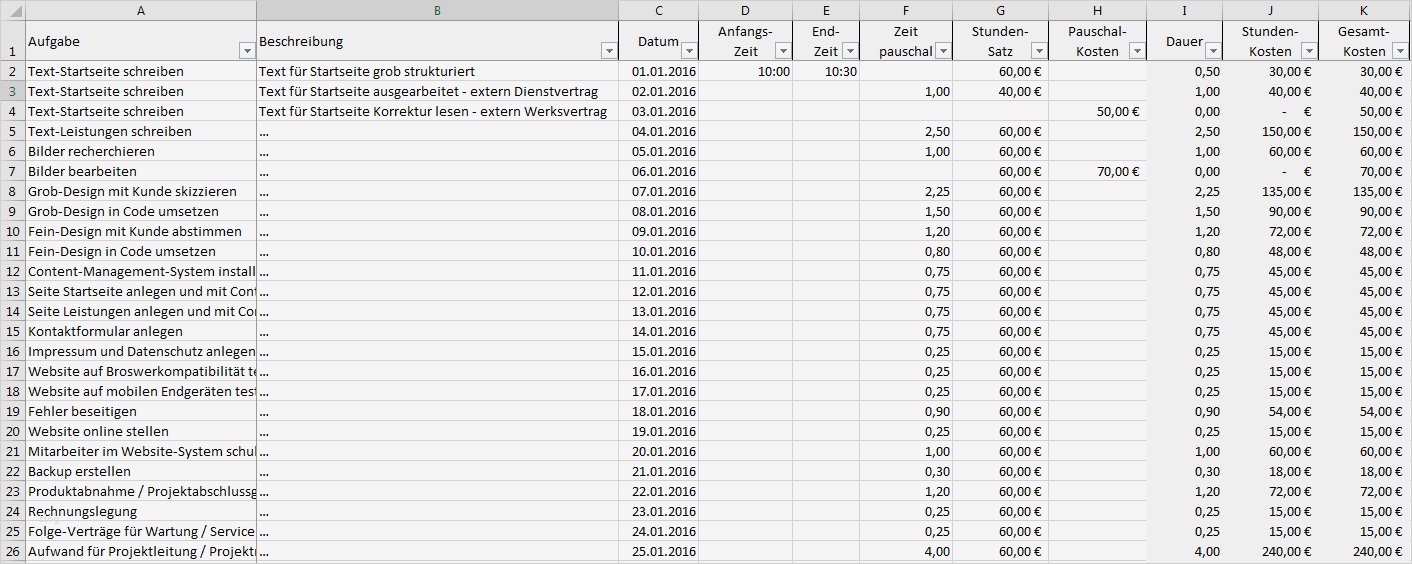Click the 'Aufgabe' header cell

click(x=141, y=41)
